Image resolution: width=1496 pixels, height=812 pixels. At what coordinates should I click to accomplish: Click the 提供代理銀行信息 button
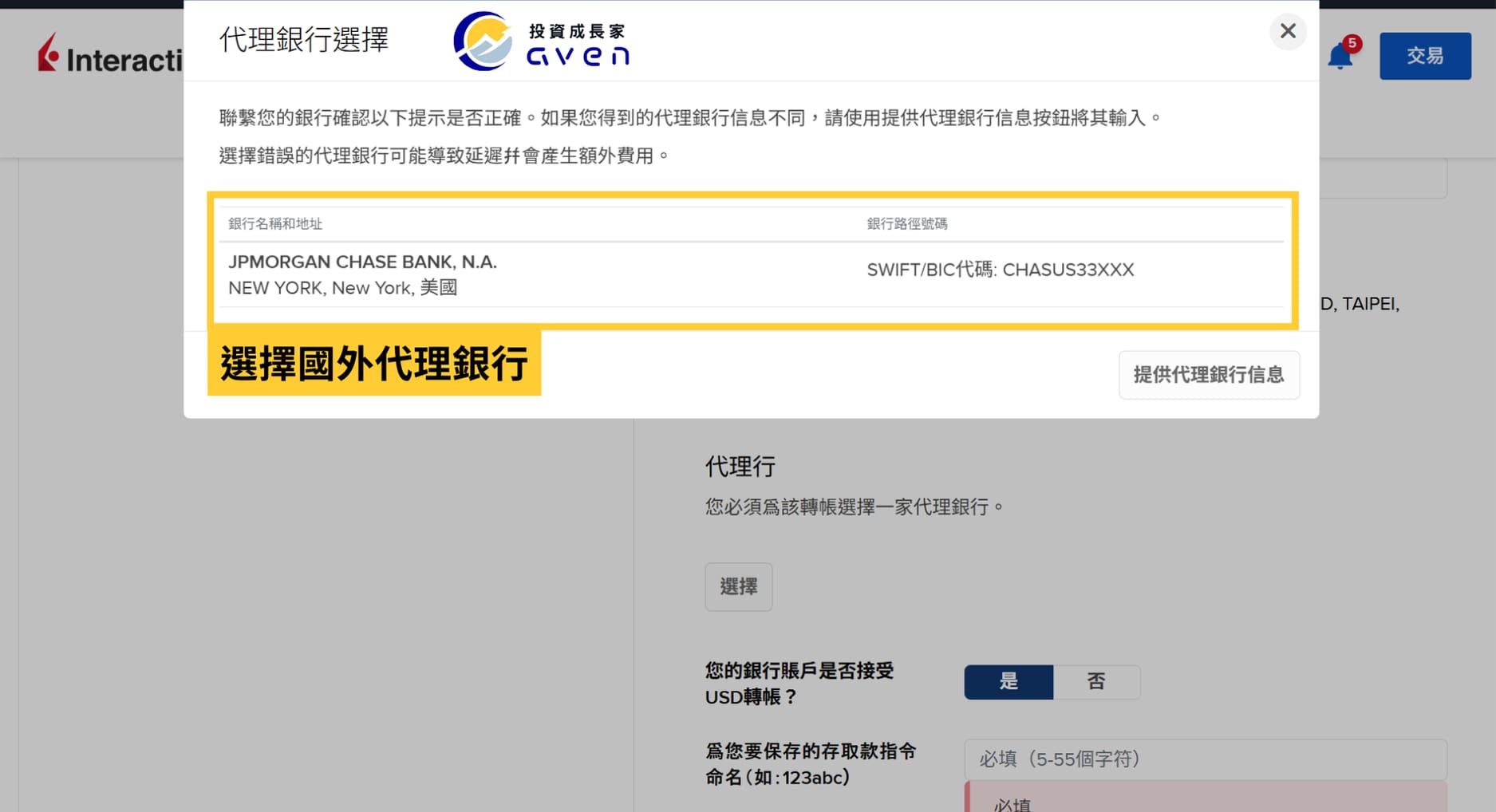tap(1208, 375)
